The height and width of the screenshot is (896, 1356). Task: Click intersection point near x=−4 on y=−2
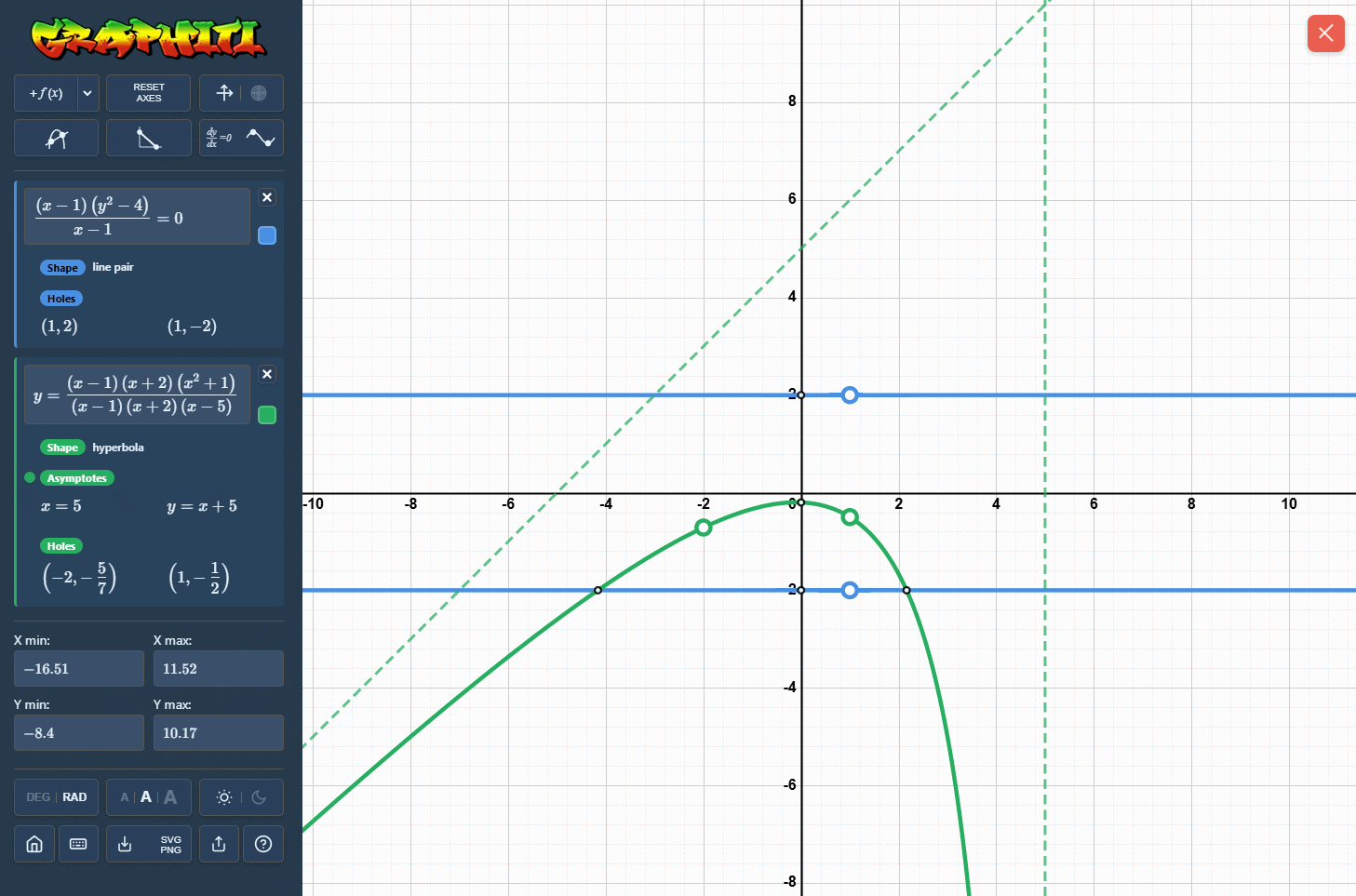[598, 590]
